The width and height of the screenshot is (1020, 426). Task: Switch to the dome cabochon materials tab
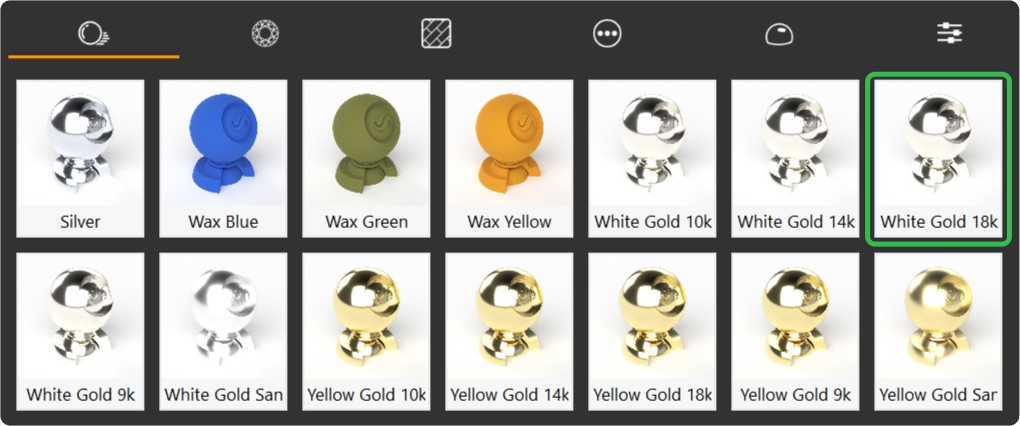(x=779, y=34)
